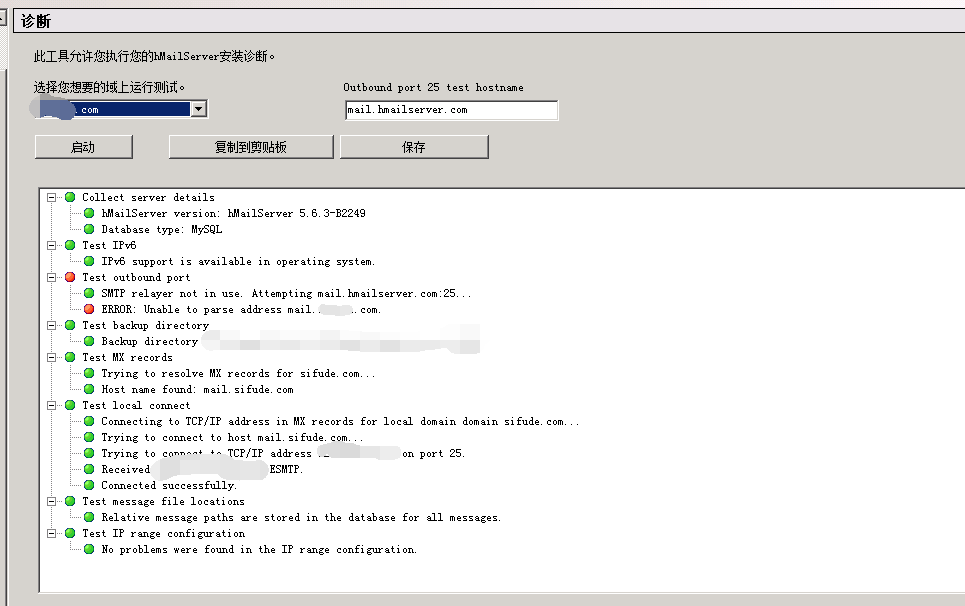
Task: Click green icon next to Test IPv6
Action: click(x=70, y=245)
